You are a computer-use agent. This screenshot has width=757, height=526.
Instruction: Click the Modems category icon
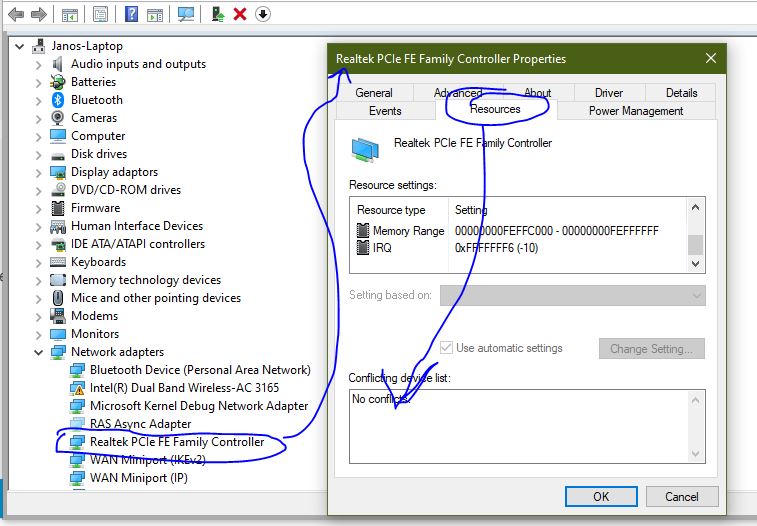(x=58, y=316)
